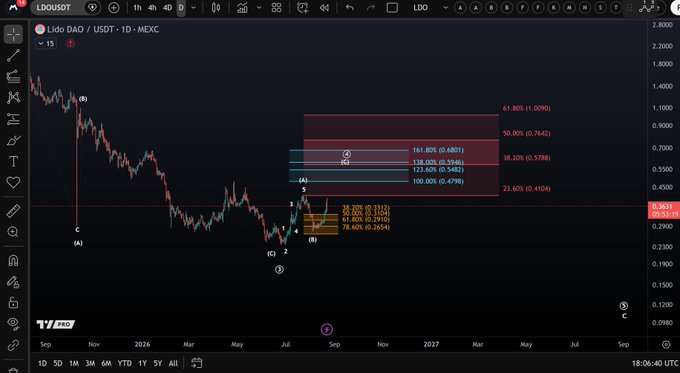This screenshot has height=373, width=680.
Task: Click the LDO layout name
Action: 420,7
